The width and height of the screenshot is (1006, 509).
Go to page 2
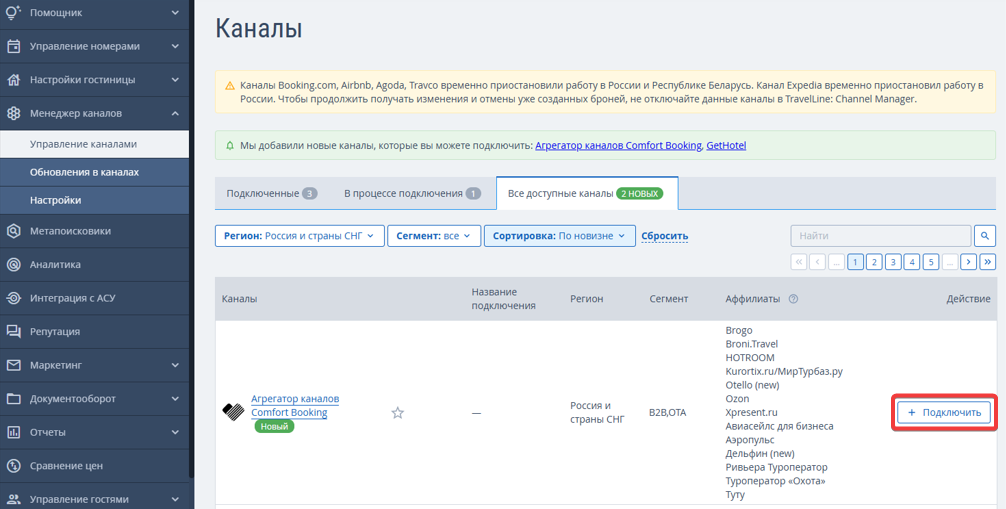pos(874,261)
